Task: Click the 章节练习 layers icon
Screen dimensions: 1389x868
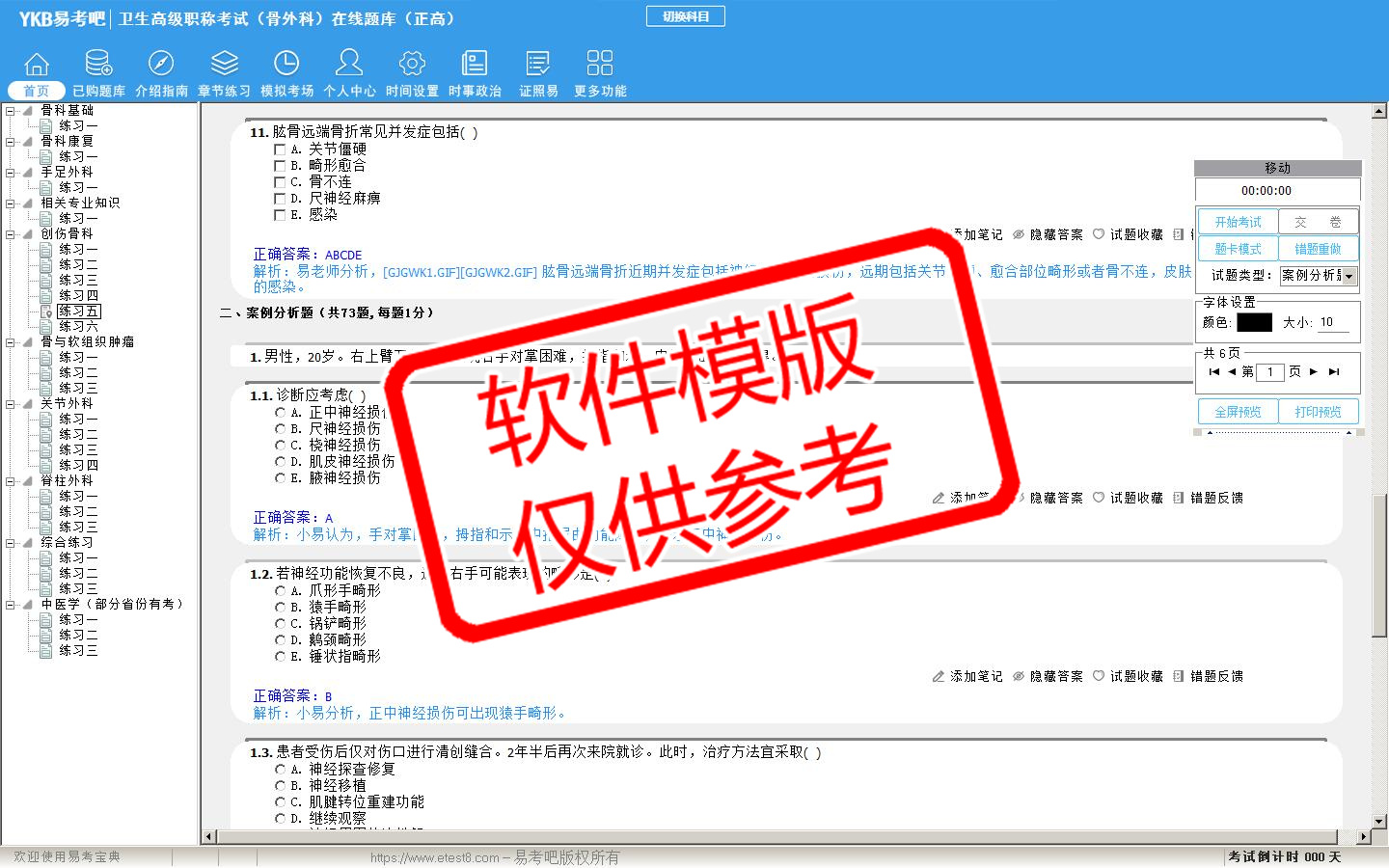Action: pos(224,64)
